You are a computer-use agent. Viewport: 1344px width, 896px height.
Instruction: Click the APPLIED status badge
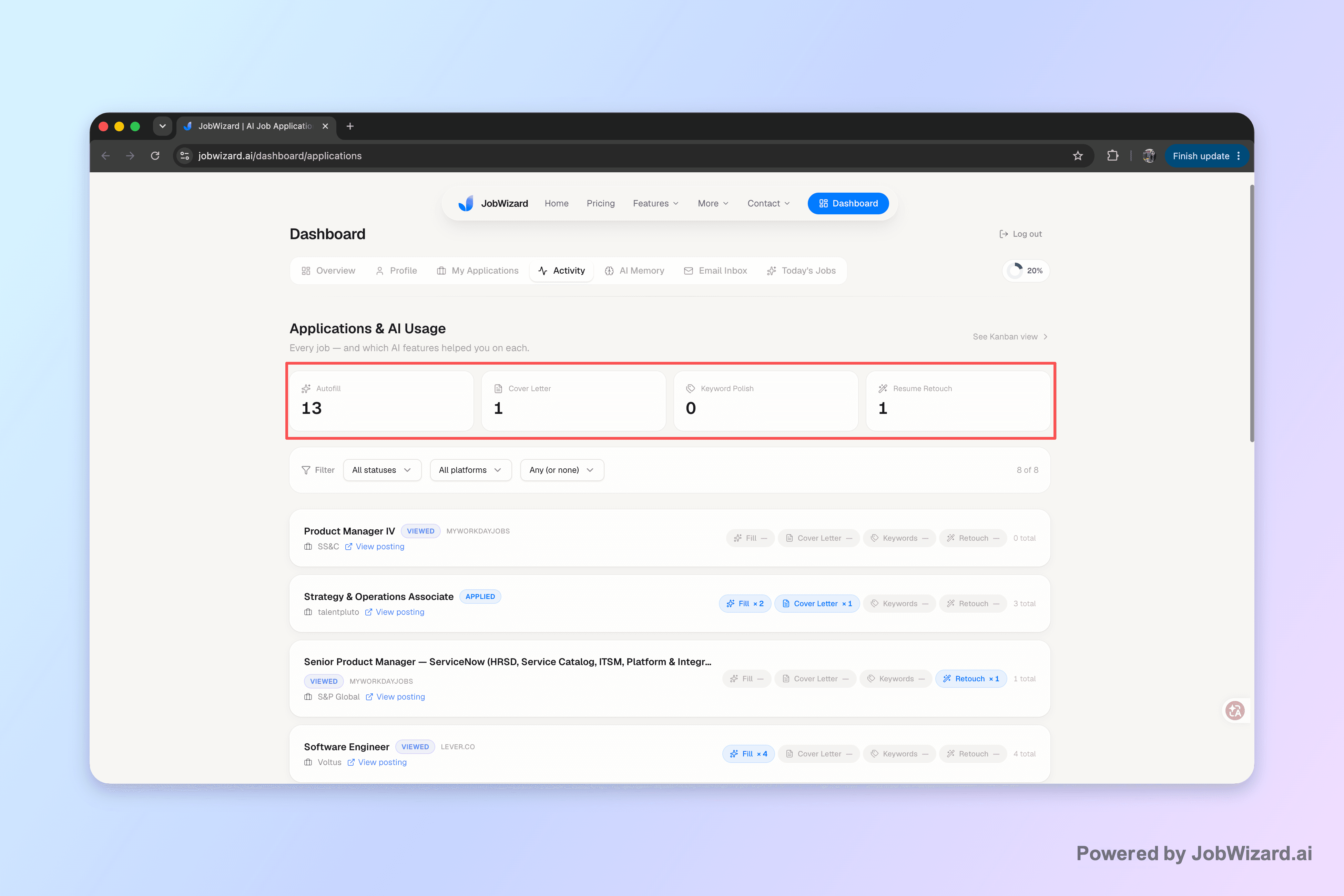pos(480,597)
